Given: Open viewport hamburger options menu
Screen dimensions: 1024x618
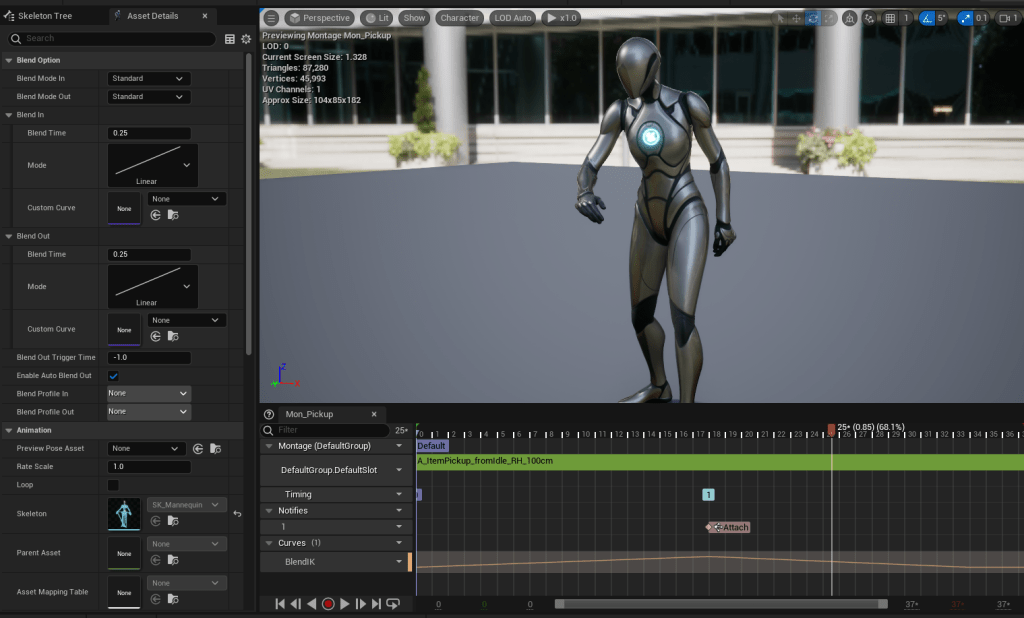Looking at the screenshot, I should 271,18.
